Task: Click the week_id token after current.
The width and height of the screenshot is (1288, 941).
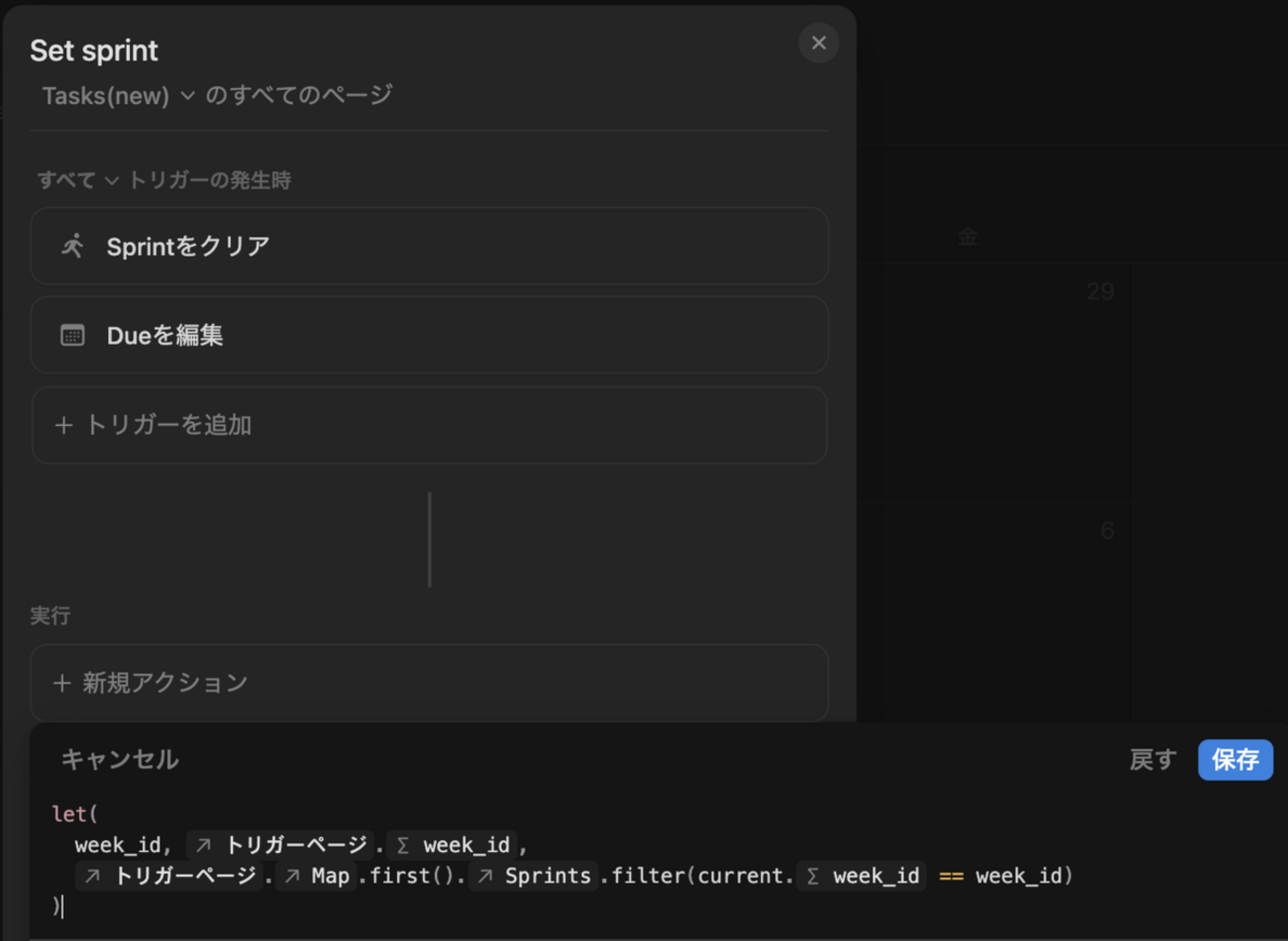Action: [x=862, y=876]
